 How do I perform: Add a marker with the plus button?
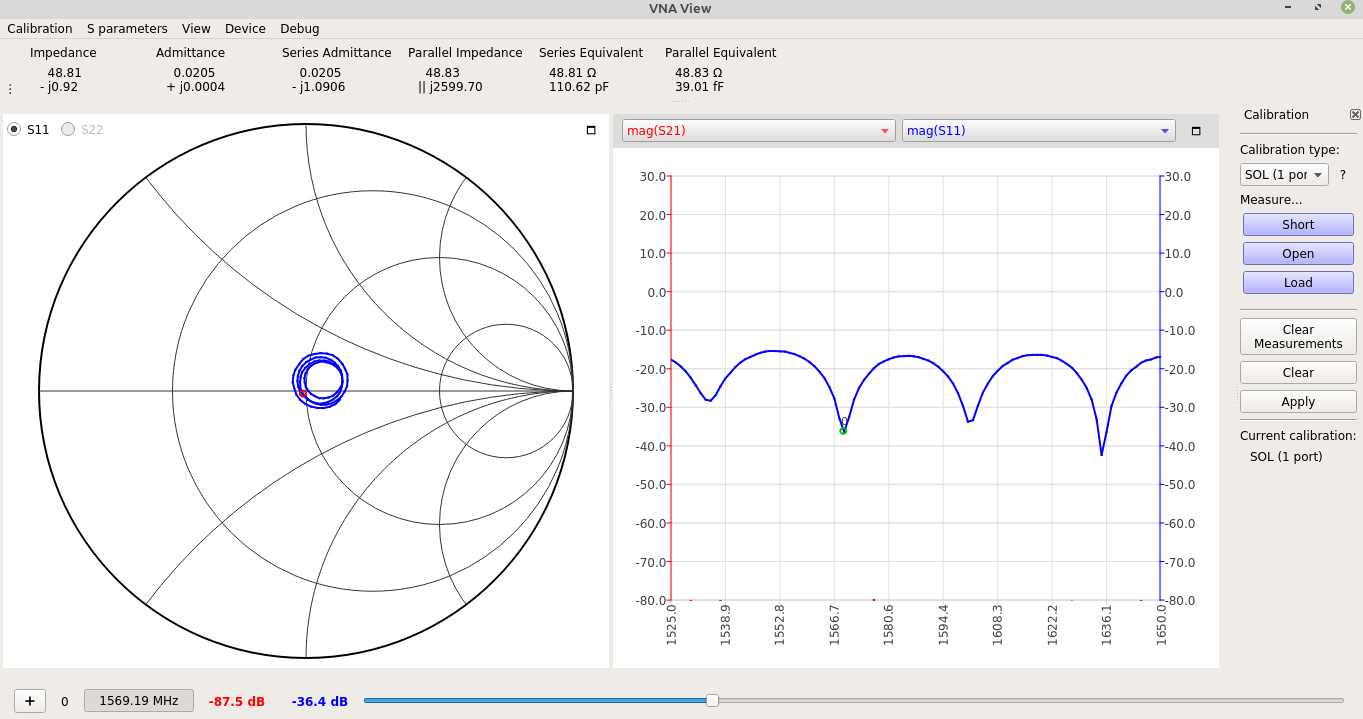(30, 701)
